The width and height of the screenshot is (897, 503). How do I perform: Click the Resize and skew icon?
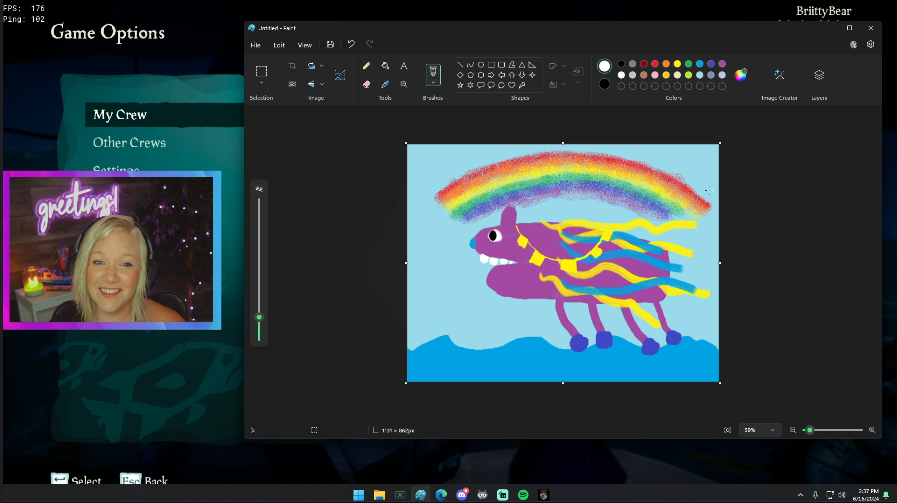click(340, 75)
